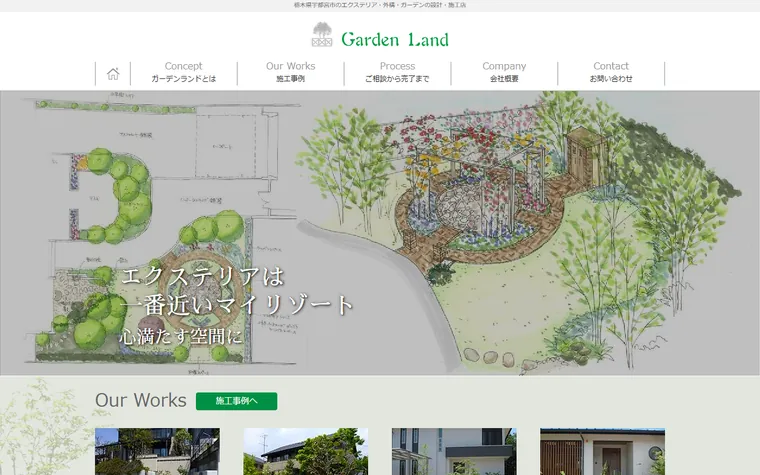The image size is (760, 475).
Task: Open the Concept ガーデンランドとは menu
Action: point(184,72)
